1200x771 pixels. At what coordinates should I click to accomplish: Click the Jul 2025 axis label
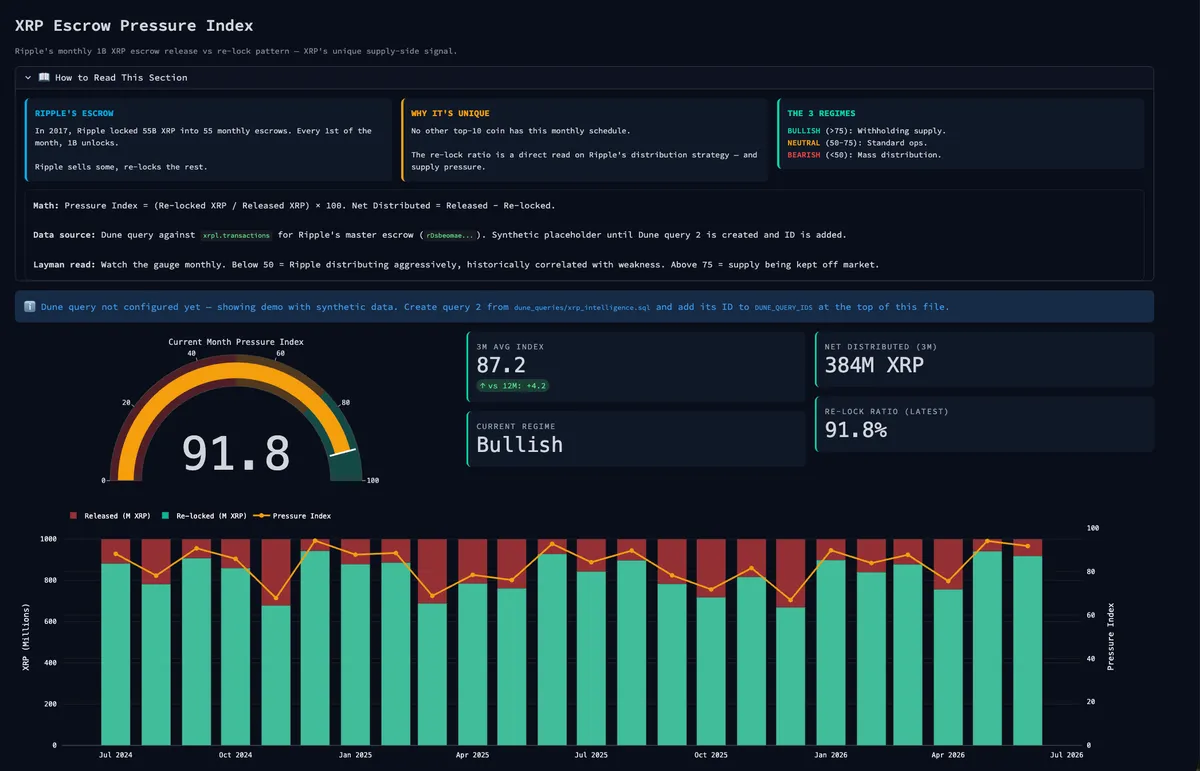pos(590,755)
